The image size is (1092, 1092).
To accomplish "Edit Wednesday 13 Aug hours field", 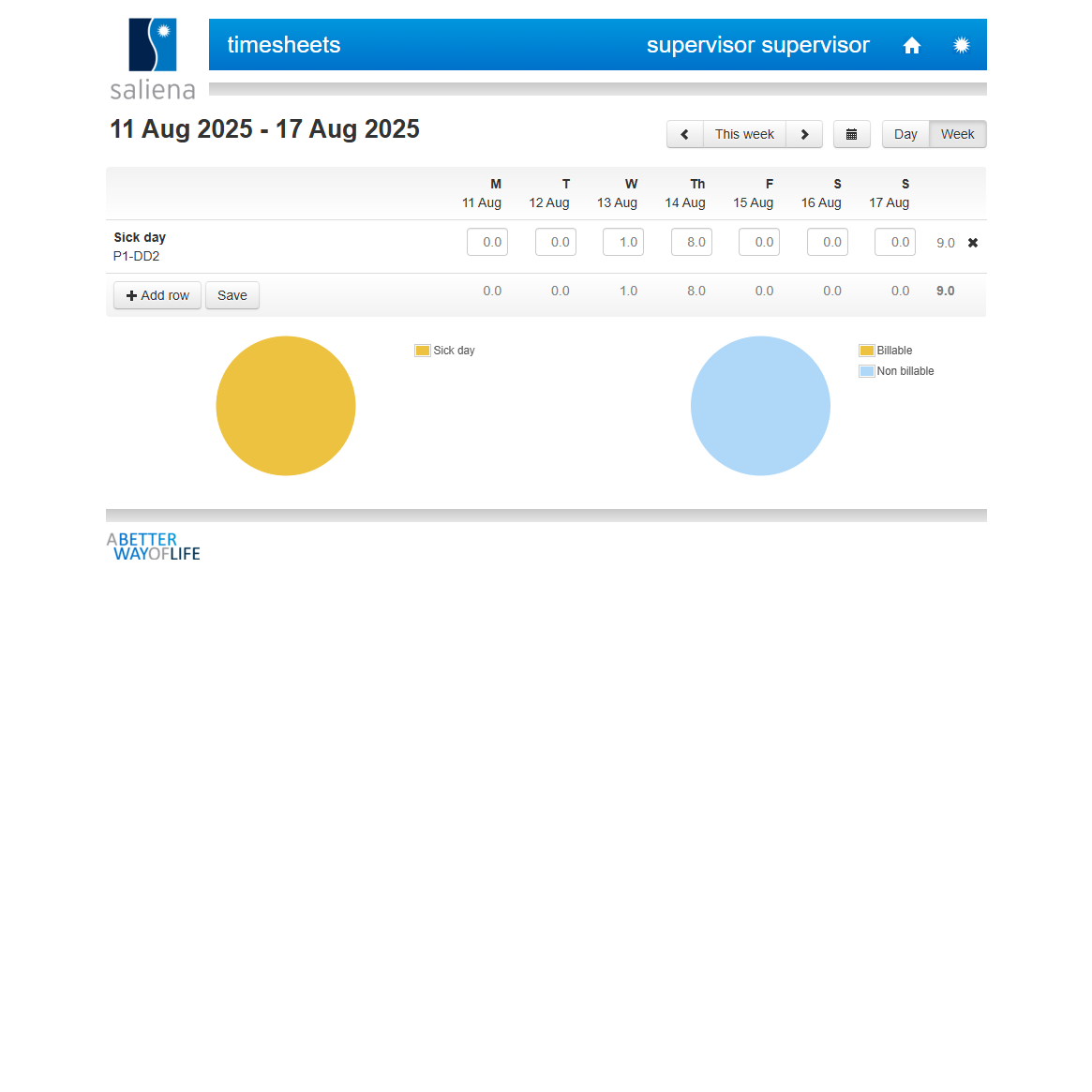I will pos(623,242).
